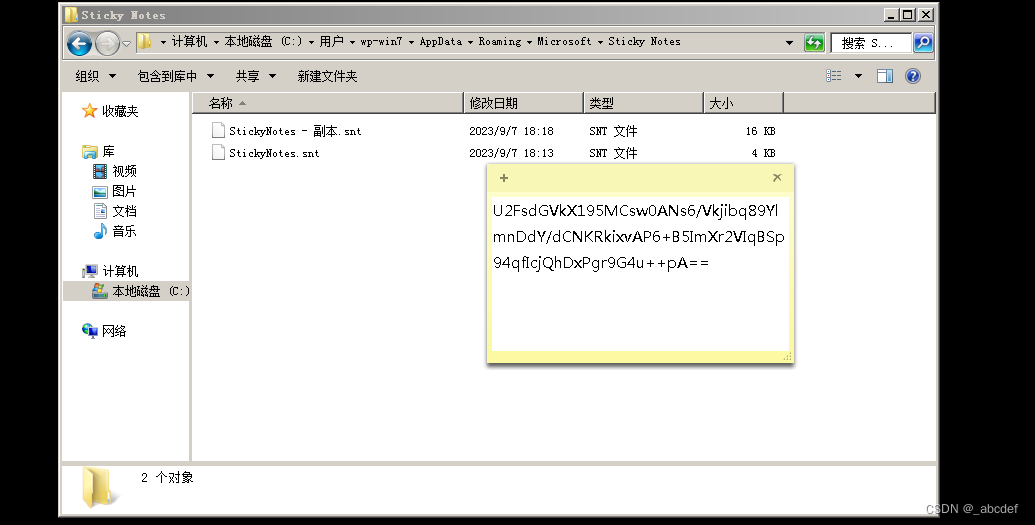Click the Sticky Notes title bar folder icon
Image resolution: width=1035 pixels, height=525 pixels.
coord(71,15)
